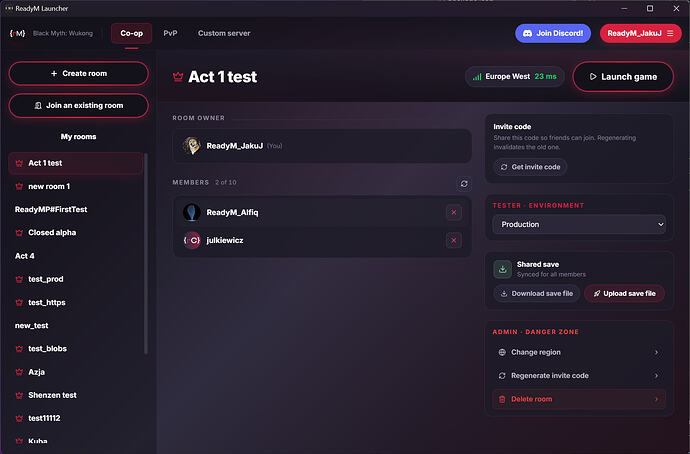Click the ReadyM_Alfiq member avatar
The image size is (690, 454).
(192, 212)
